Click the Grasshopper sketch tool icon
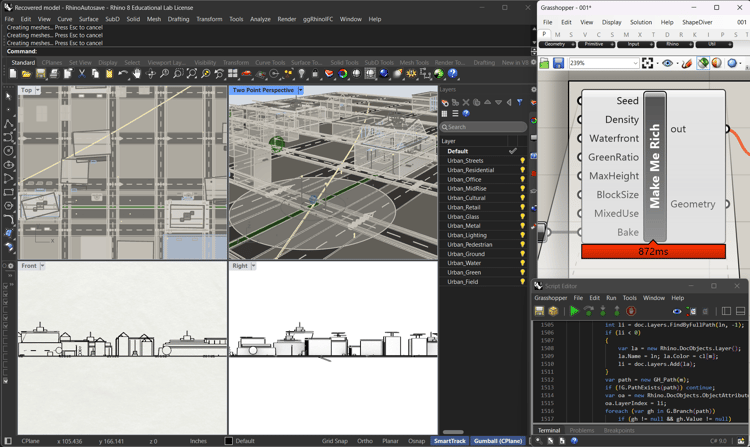Image resolution: width=750 pixels, height=447 pixels. coord(686,63)
